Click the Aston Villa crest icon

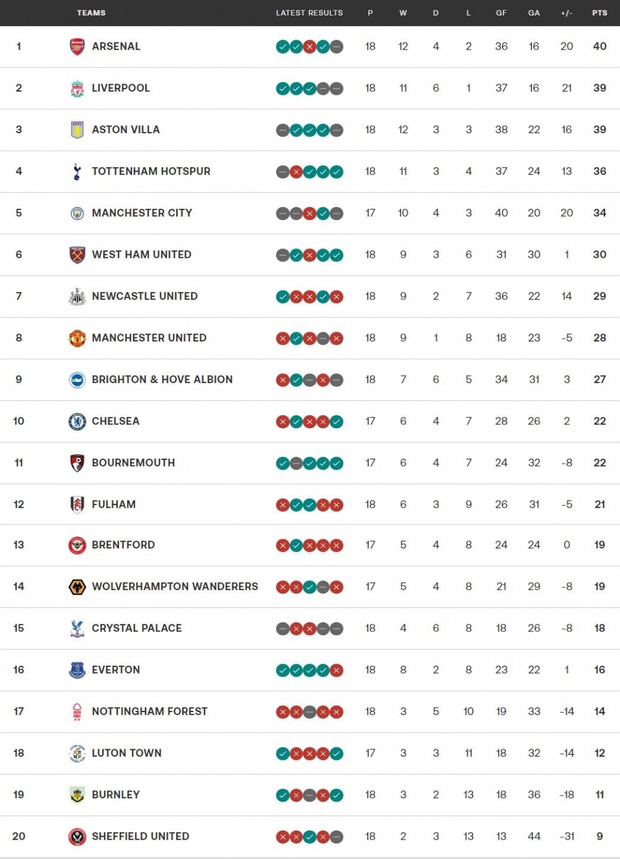point(77,130)
